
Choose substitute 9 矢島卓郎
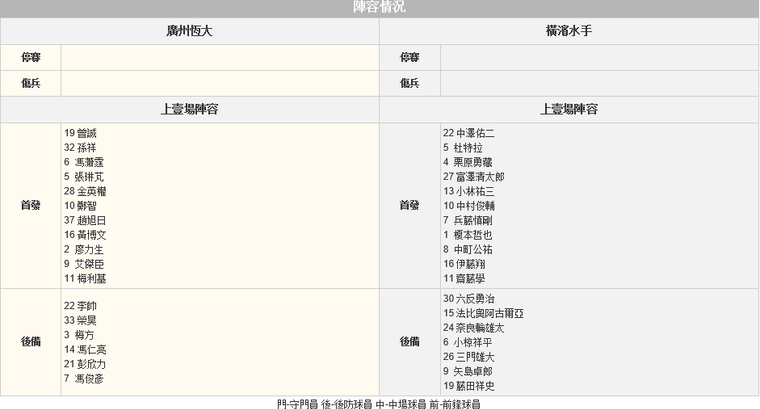[x=468, y=371]
